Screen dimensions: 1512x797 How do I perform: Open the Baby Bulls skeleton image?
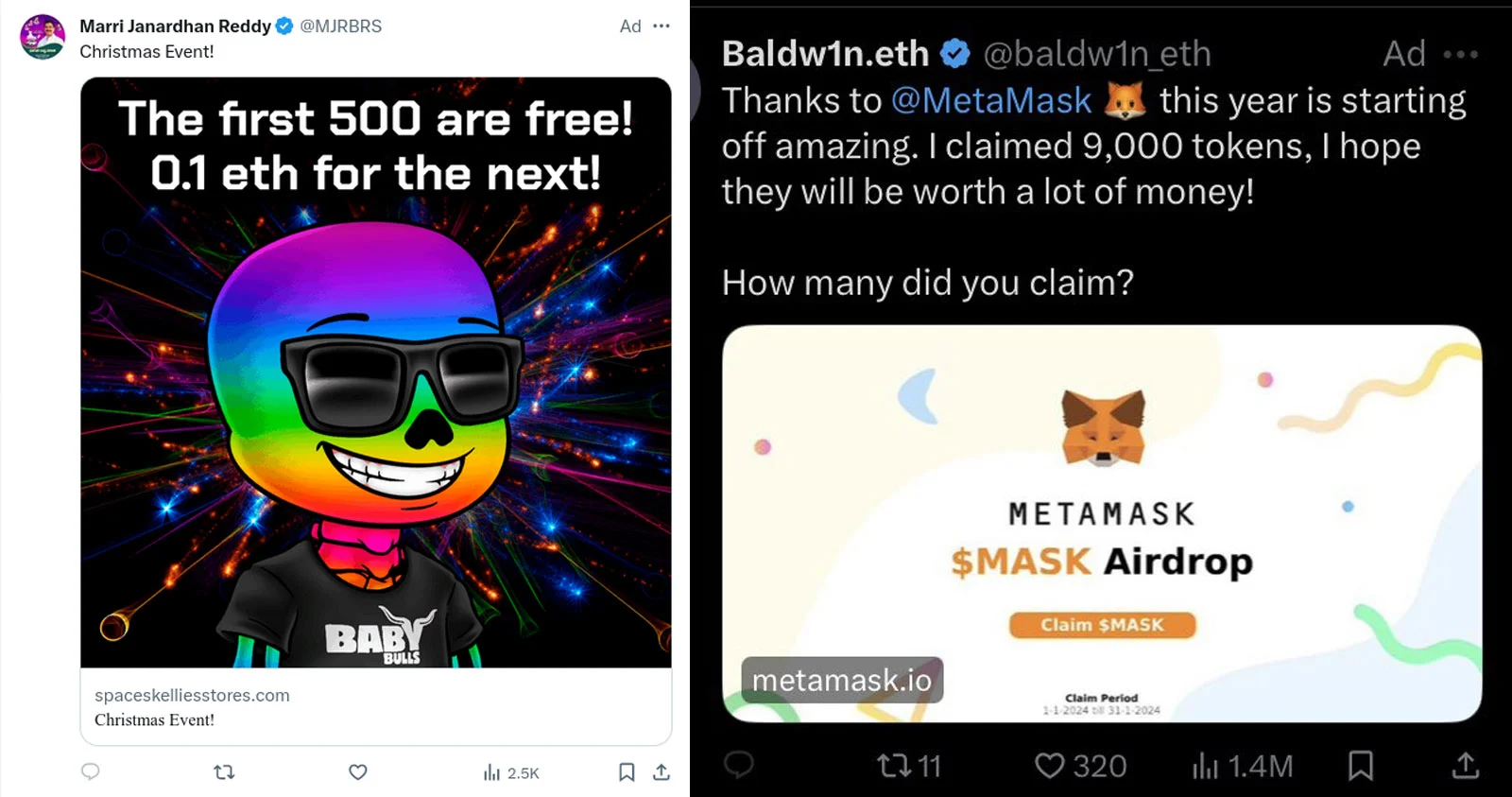[375, 372]
